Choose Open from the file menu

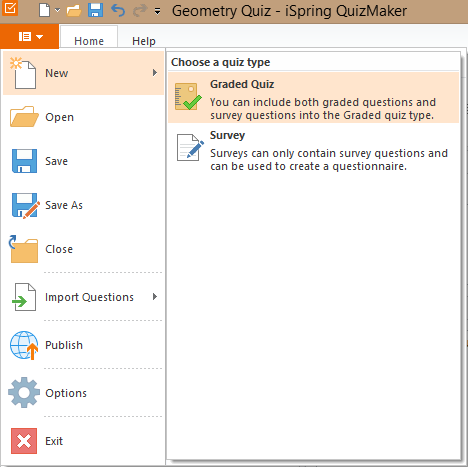tap(83, 117)
